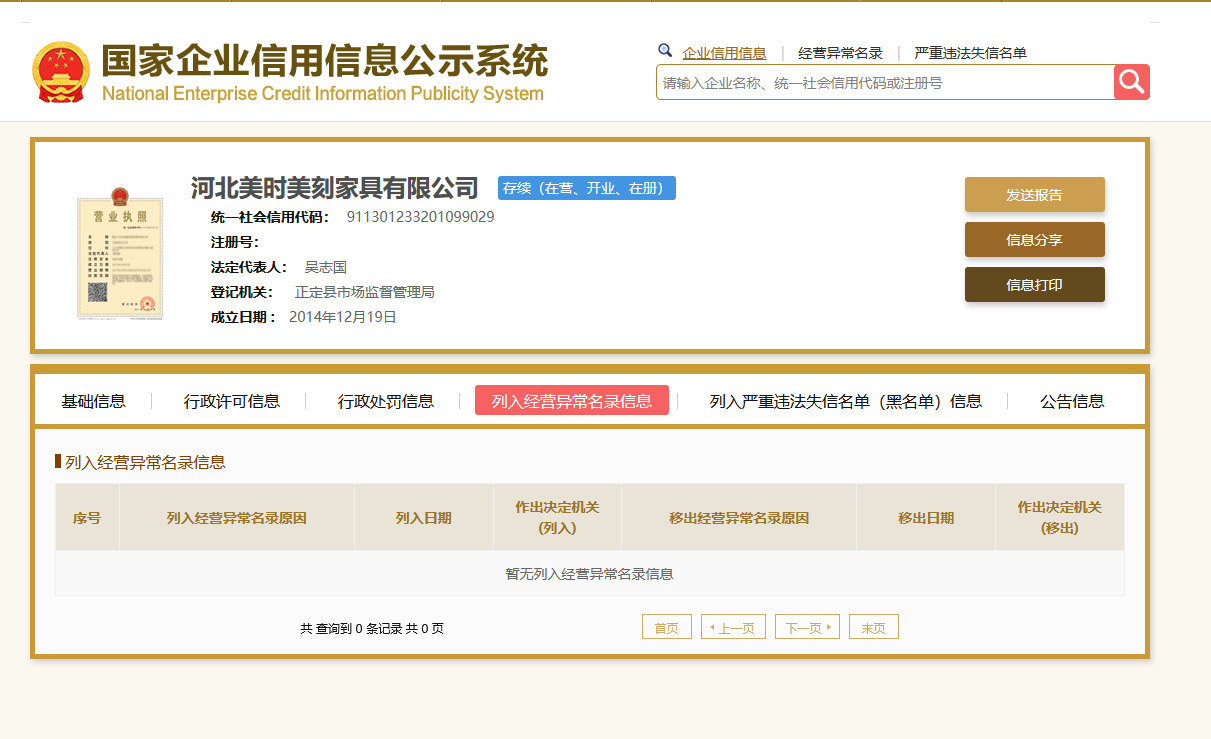The width and height of the screenshot is (1211, 739).
Task: Switch to the 行政许可信息 tab
Action: [232, 401]
